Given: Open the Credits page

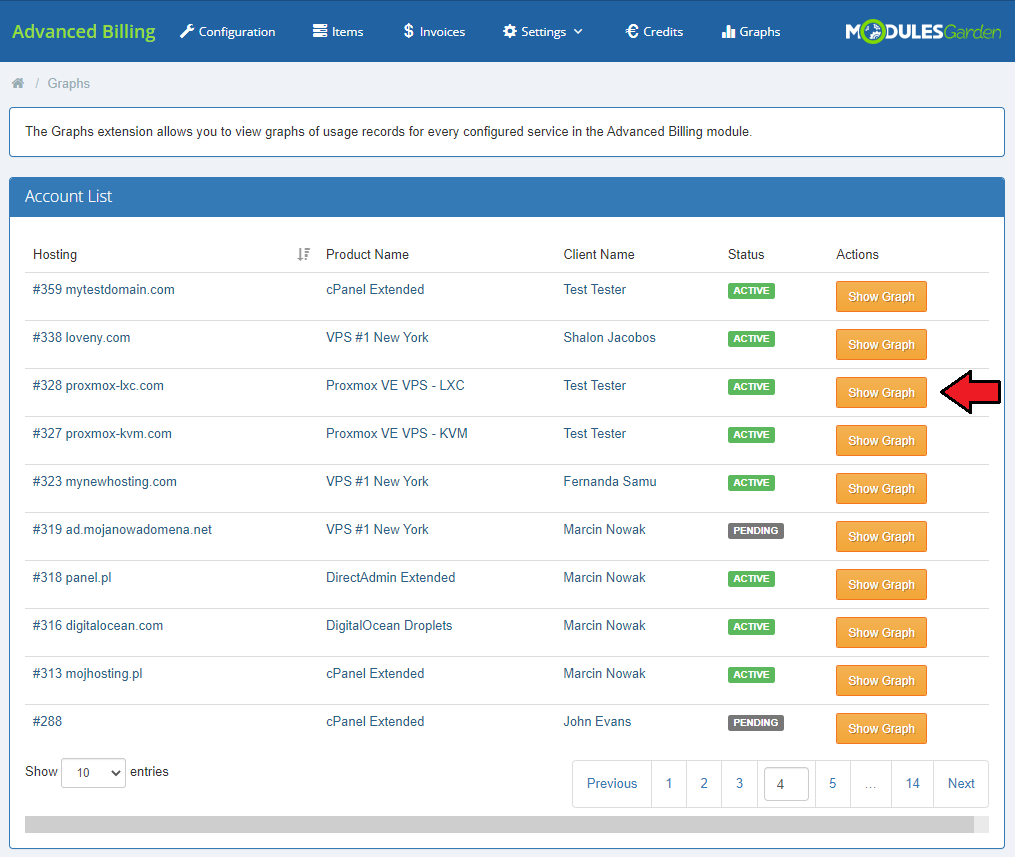Looking at the screenshot, I should 654,31.
